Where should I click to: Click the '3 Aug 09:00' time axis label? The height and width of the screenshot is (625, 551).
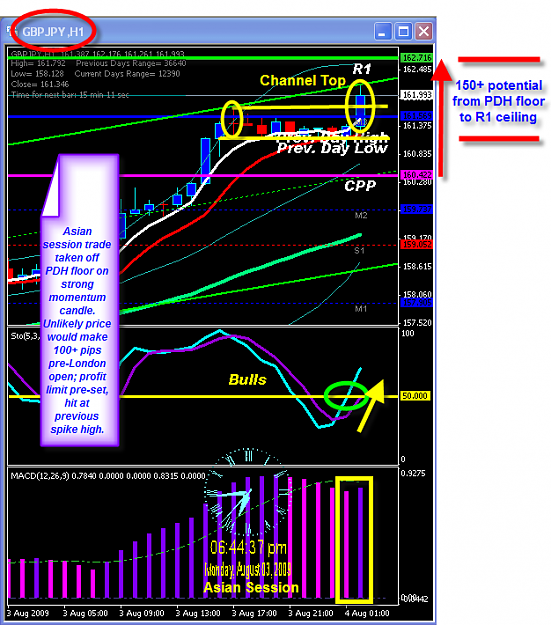pos(142,613)
